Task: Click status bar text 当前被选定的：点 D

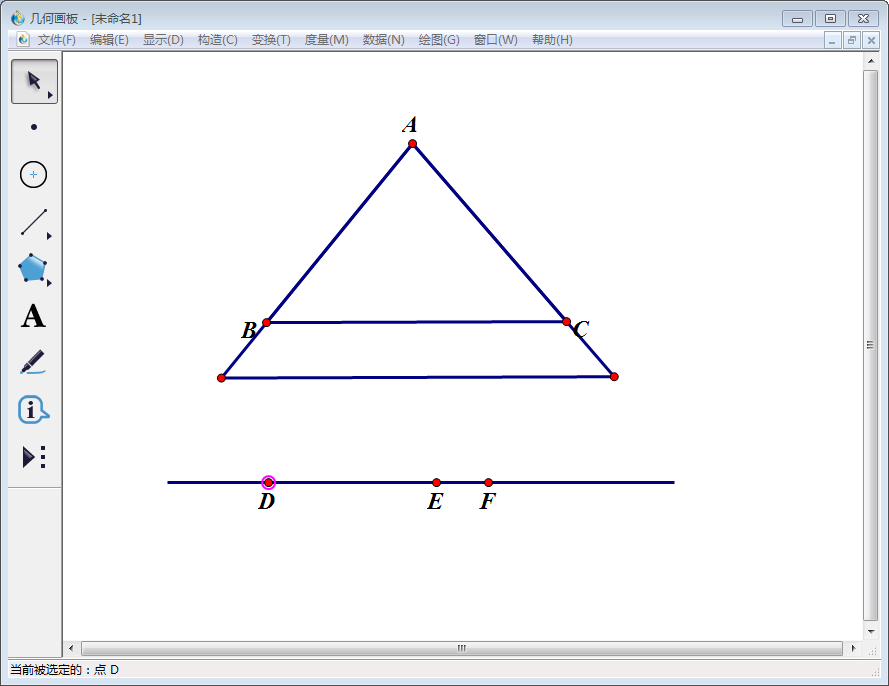Action: (65, 670)
